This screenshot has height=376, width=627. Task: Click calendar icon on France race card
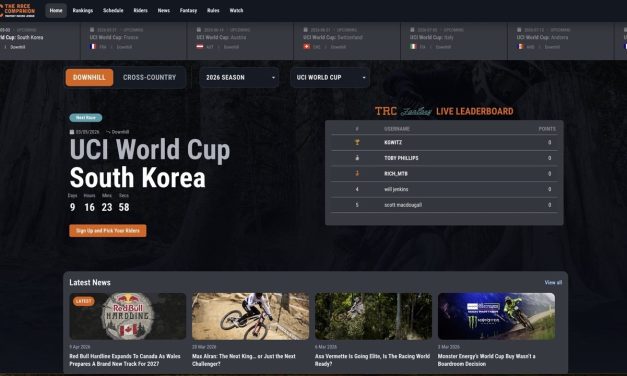tap(92, 30)
